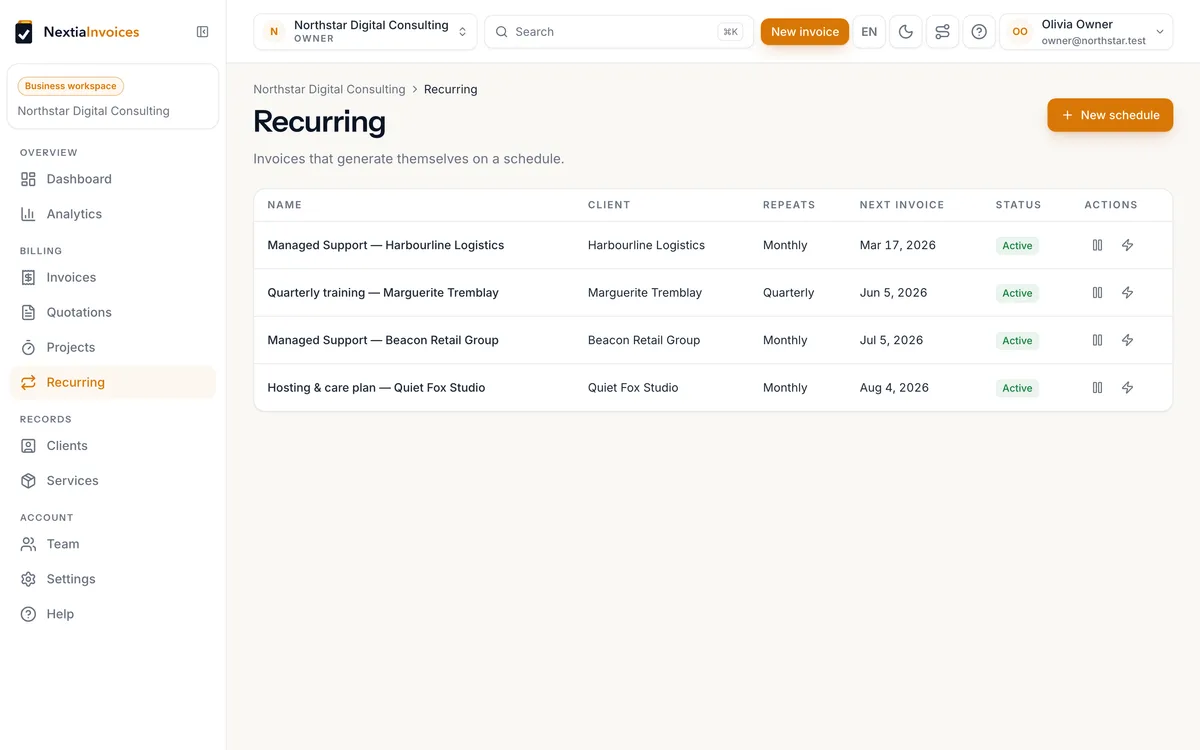Click the Jul 5, 2026 next invoice date
1200x750 pixels.
click(891, 340)
